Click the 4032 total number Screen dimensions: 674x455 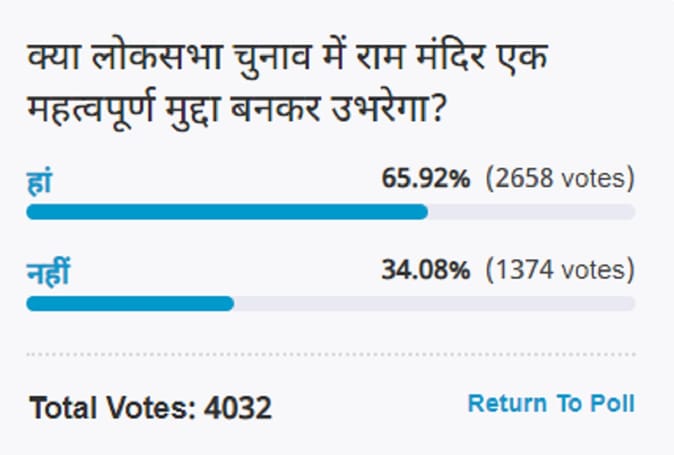(238, 408)
